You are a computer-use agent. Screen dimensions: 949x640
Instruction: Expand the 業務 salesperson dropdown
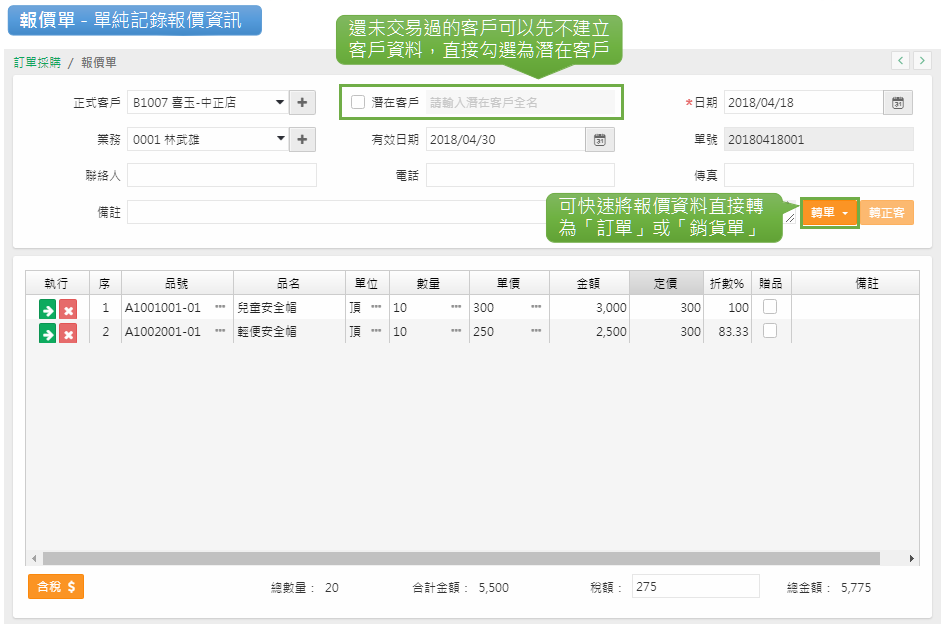point(281,140)
